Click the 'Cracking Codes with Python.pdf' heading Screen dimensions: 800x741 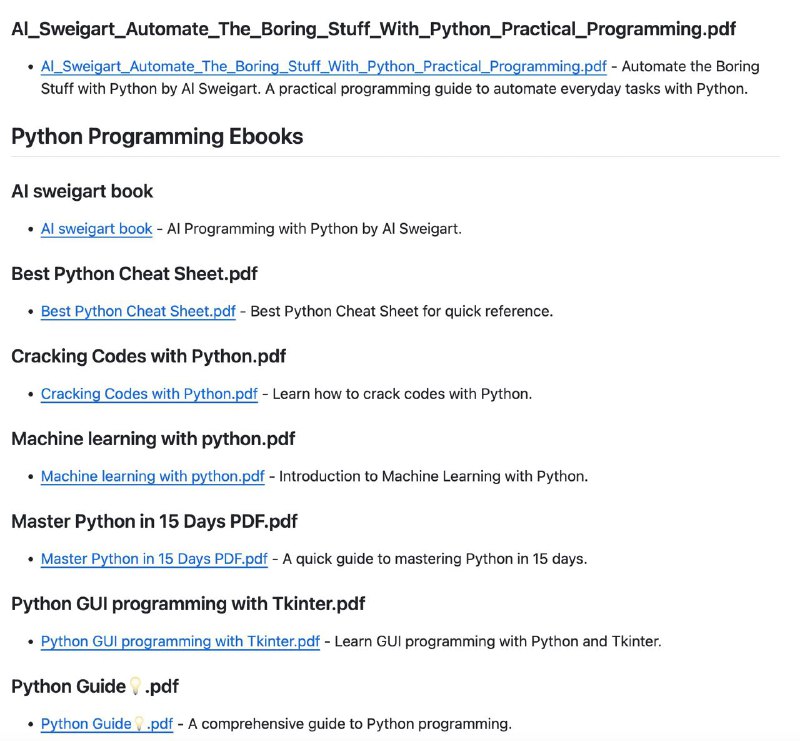[x=148, y=356]
